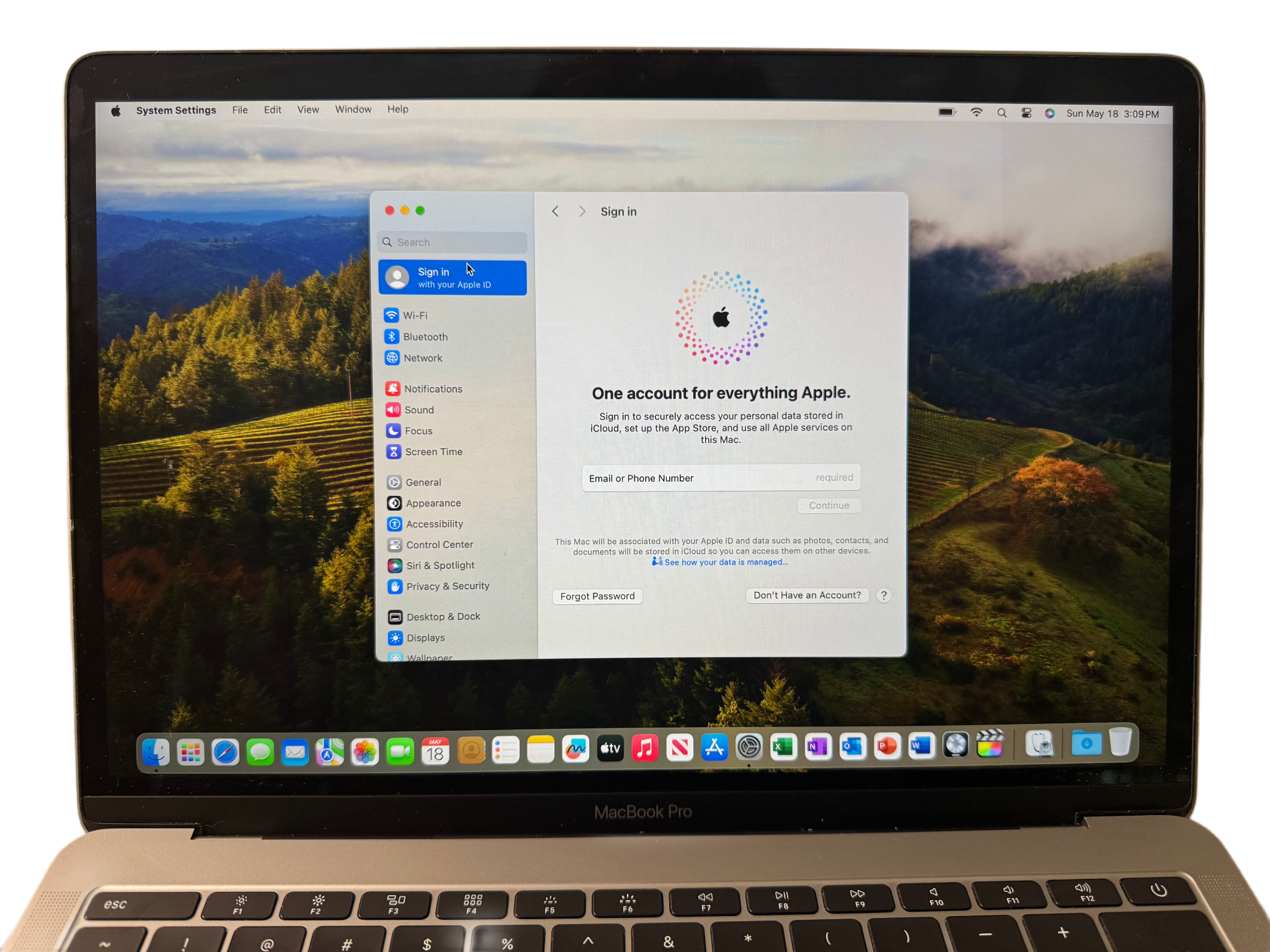The width and height of the screenshot is (1270, 952).
Task: Open Music from the Dock
Action: coord(645,748)
